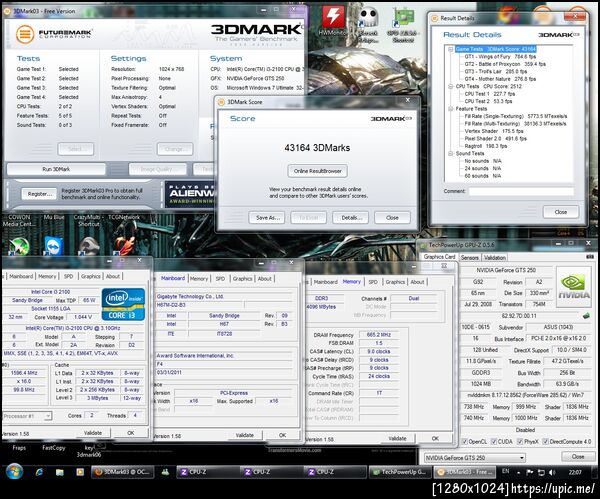Click the Register... button in 3DMark03
Image resolution: width=600 pixels, height=499 pixels.
(39, 194)
